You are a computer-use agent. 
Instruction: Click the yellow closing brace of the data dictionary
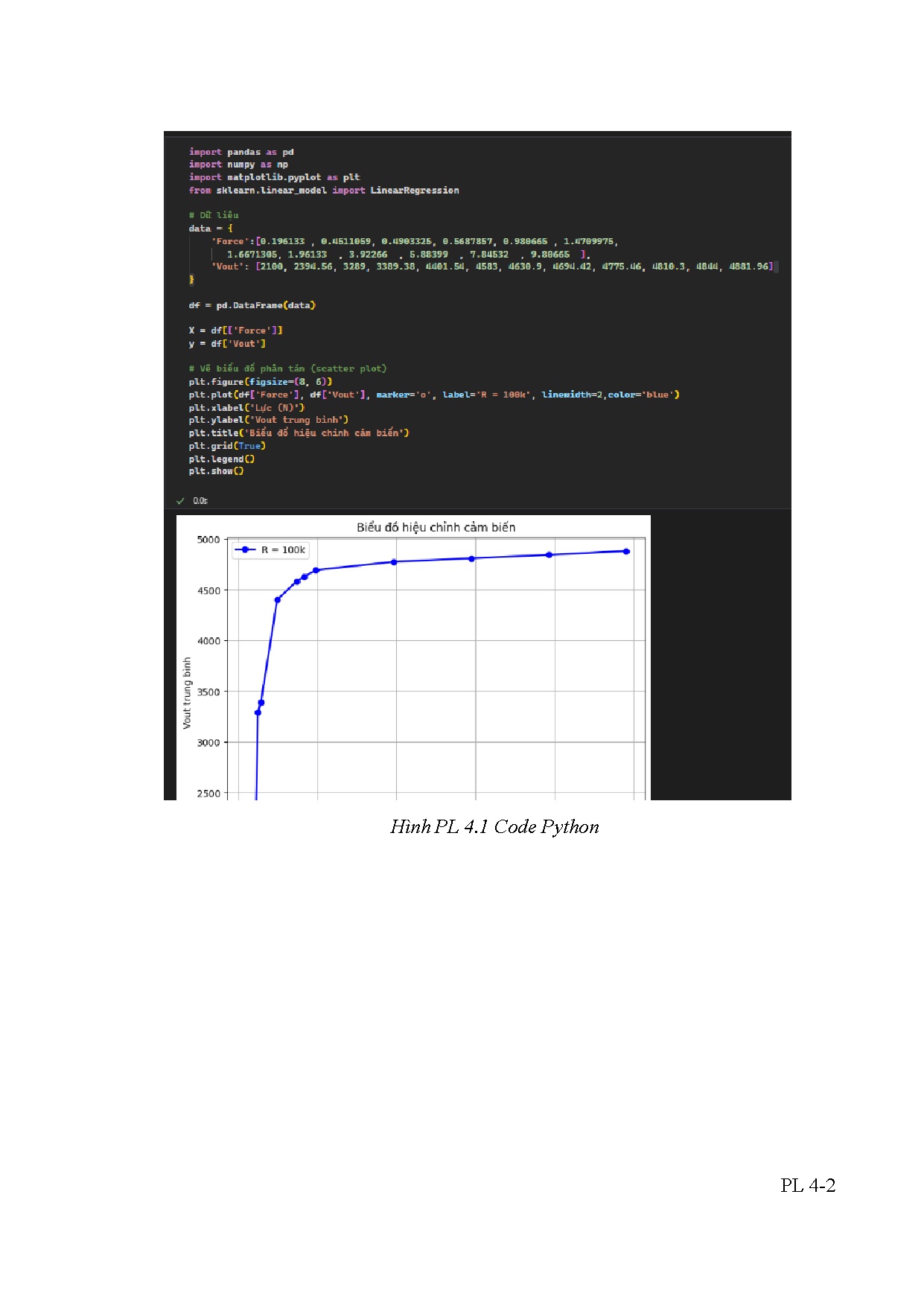[x=191, y=280]
